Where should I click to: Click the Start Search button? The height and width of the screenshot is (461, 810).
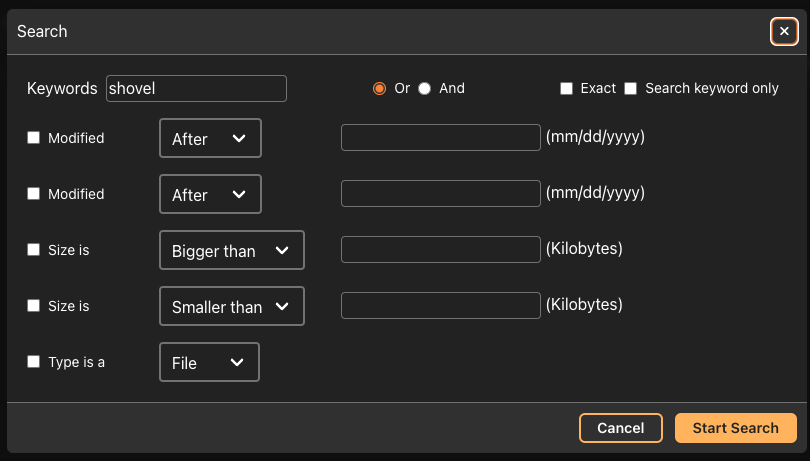(x=736, y=428)
